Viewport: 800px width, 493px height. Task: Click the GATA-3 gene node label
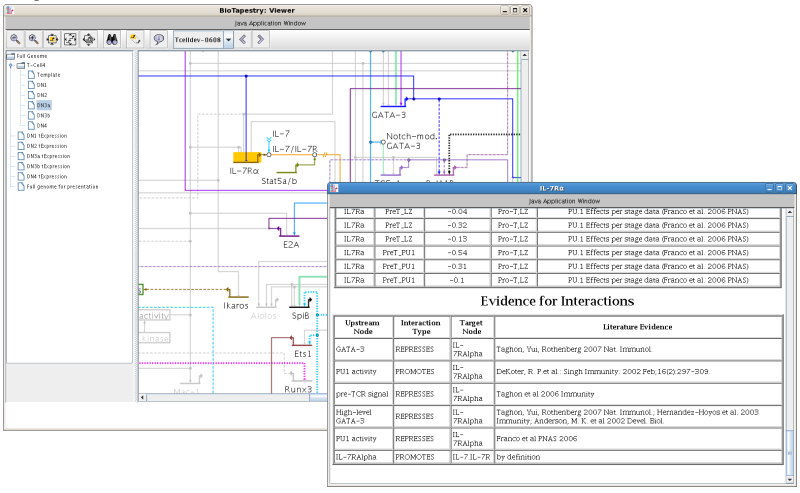[x=389, y=115]
